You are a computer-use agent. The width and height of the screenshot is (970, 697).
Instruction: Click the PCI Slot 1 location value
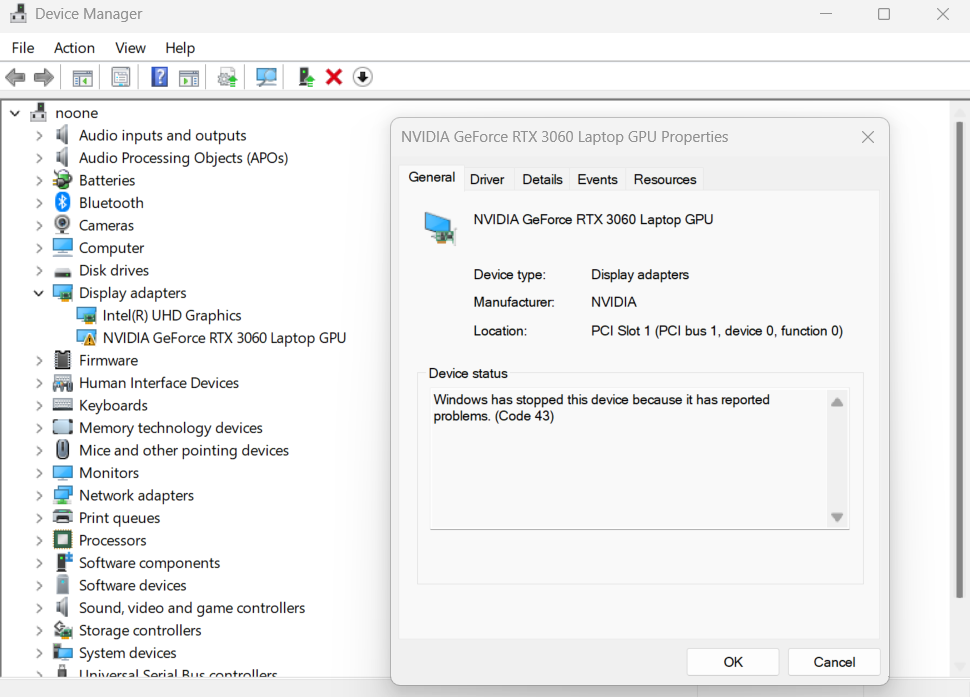click(x=717, y=331)
